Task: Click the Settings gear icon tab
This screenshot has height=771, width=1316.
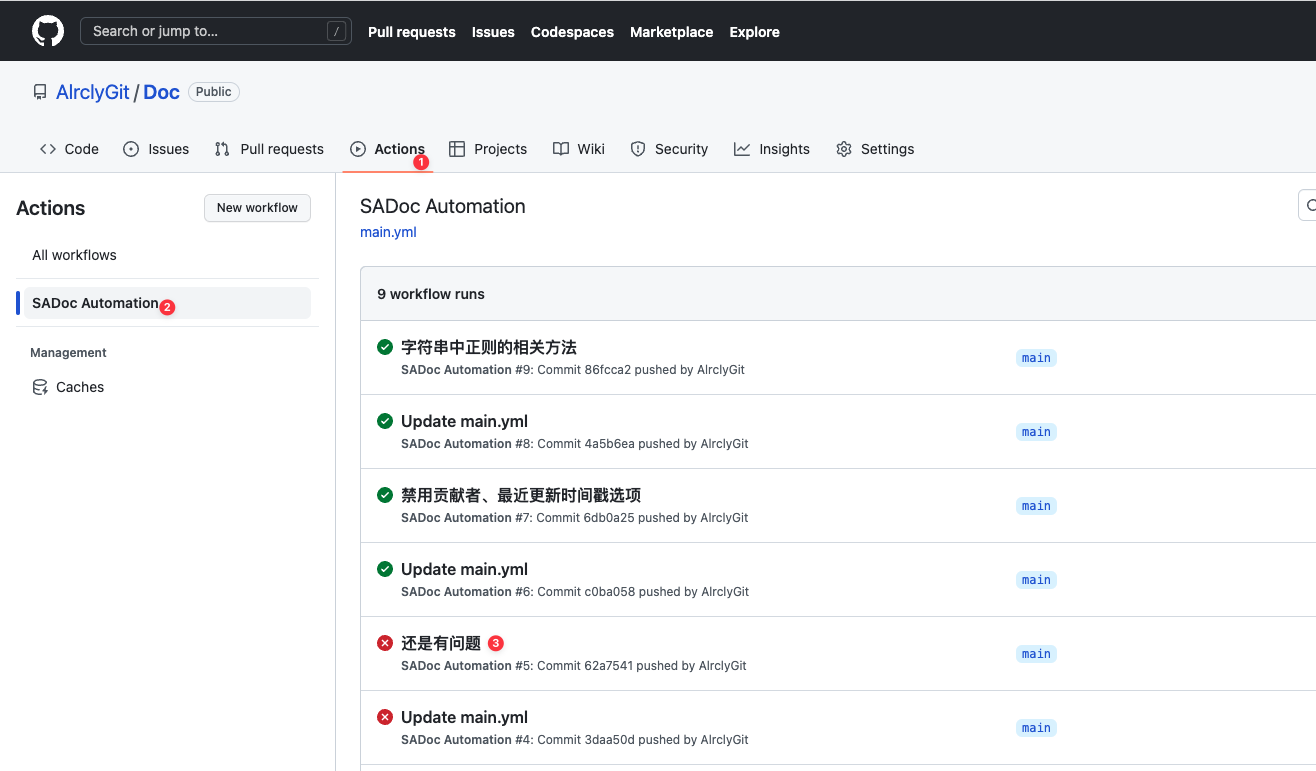Action: [844, 149]
